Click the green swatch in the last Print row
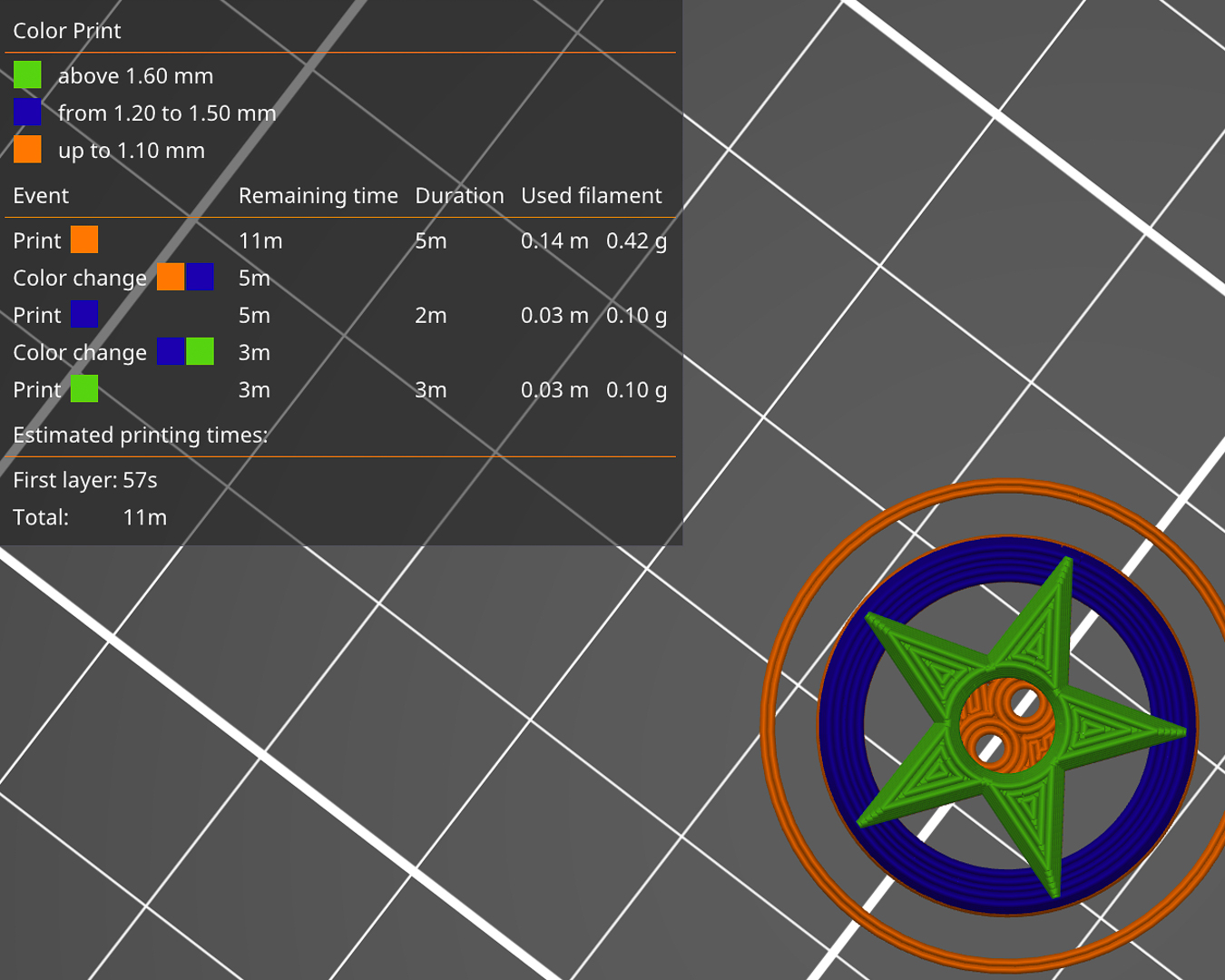 tap(84, 388)
